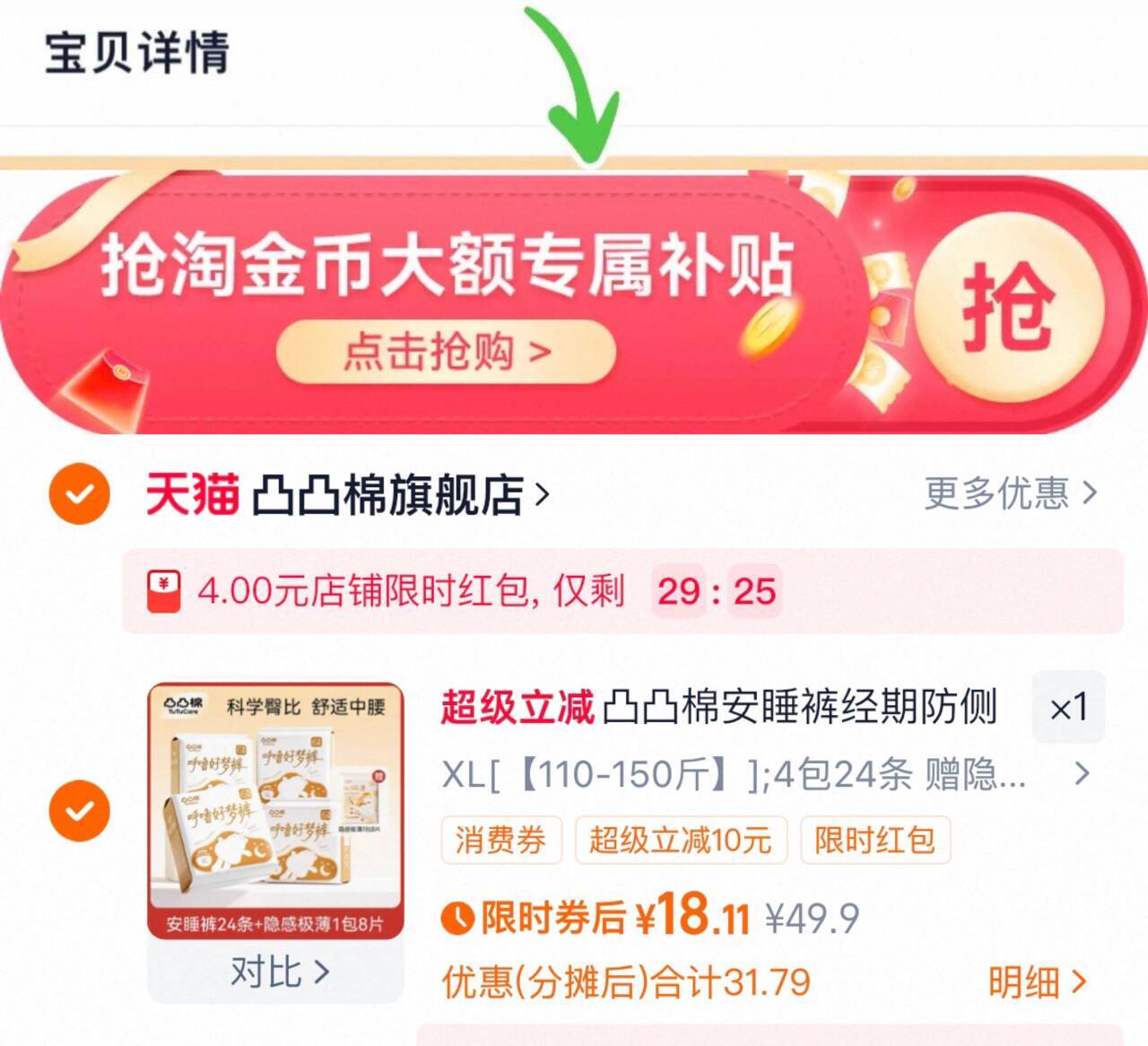Open the XL 4包24条 spec selector arrow
Viewport: 1148px width, 1046px height.
pos(1083,773)
